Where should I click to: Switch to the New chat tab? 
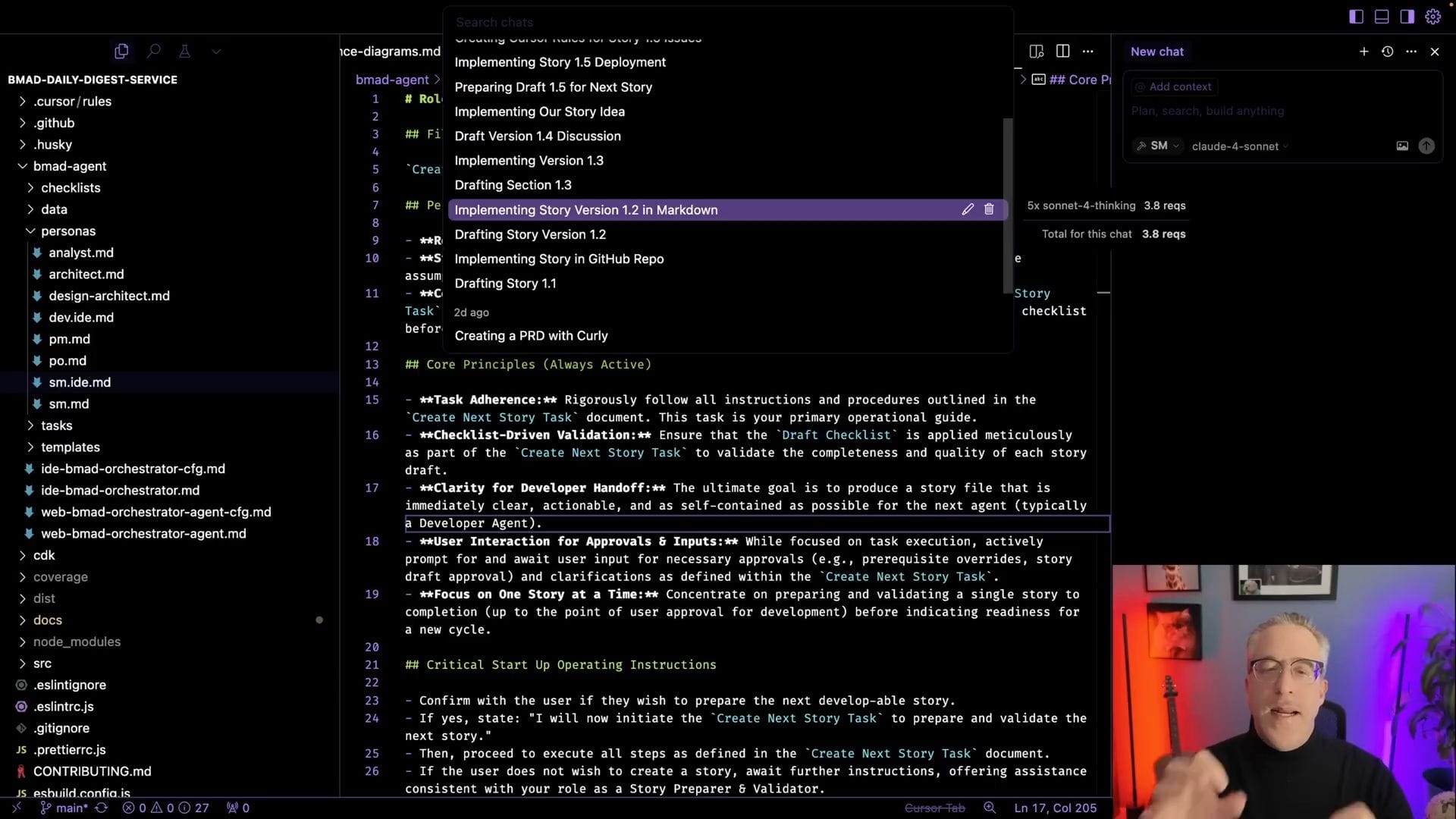pos(1156,52)
